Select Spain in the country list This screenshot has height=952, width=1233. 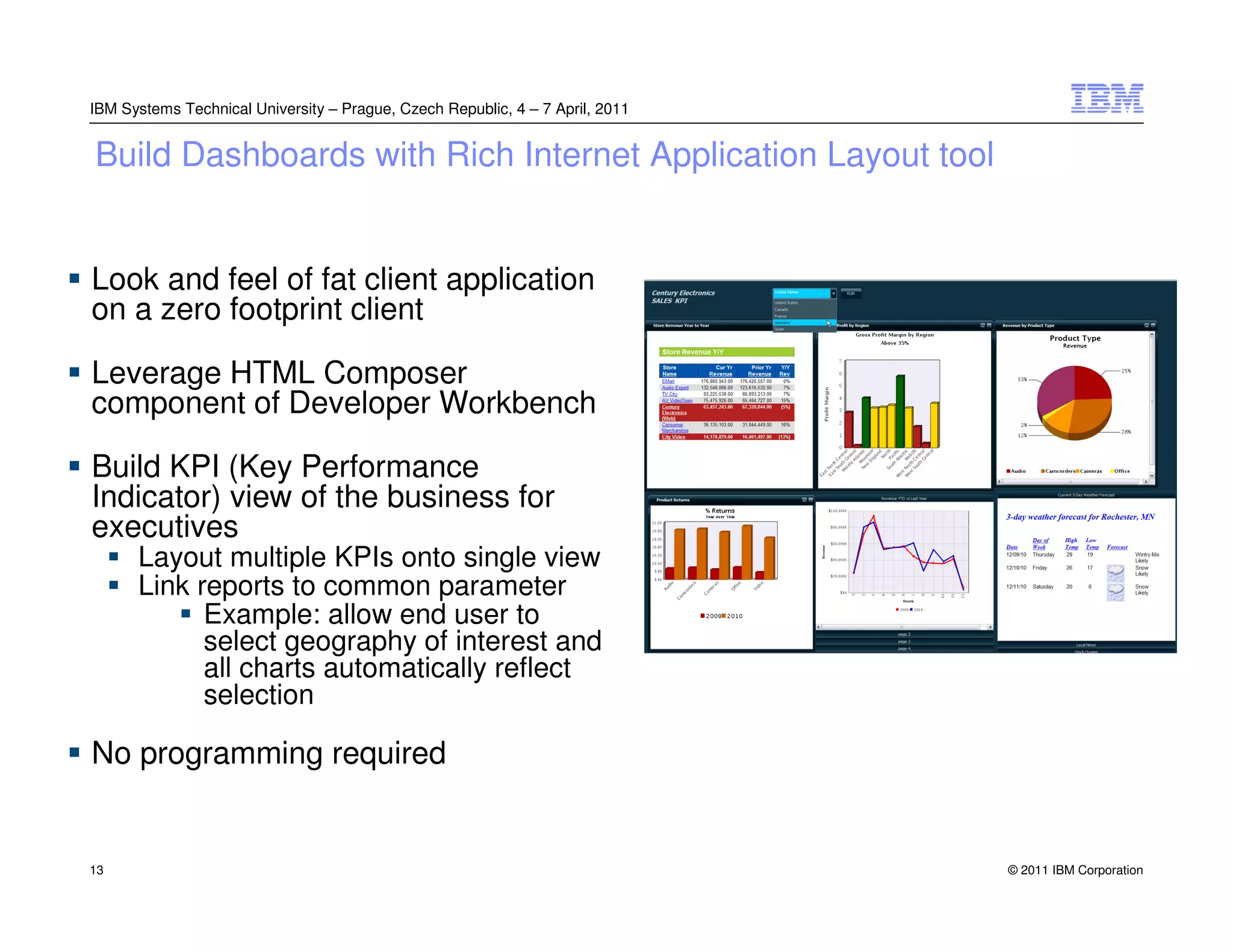(780, 329)
